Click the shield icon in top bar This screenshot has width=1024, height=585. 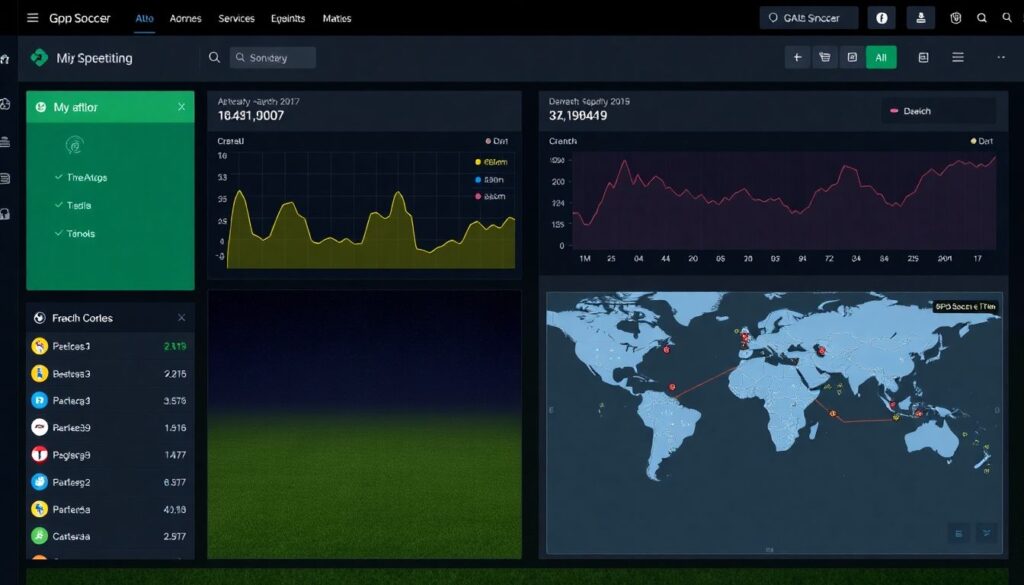pyautogui.click(x=955, y=18)
